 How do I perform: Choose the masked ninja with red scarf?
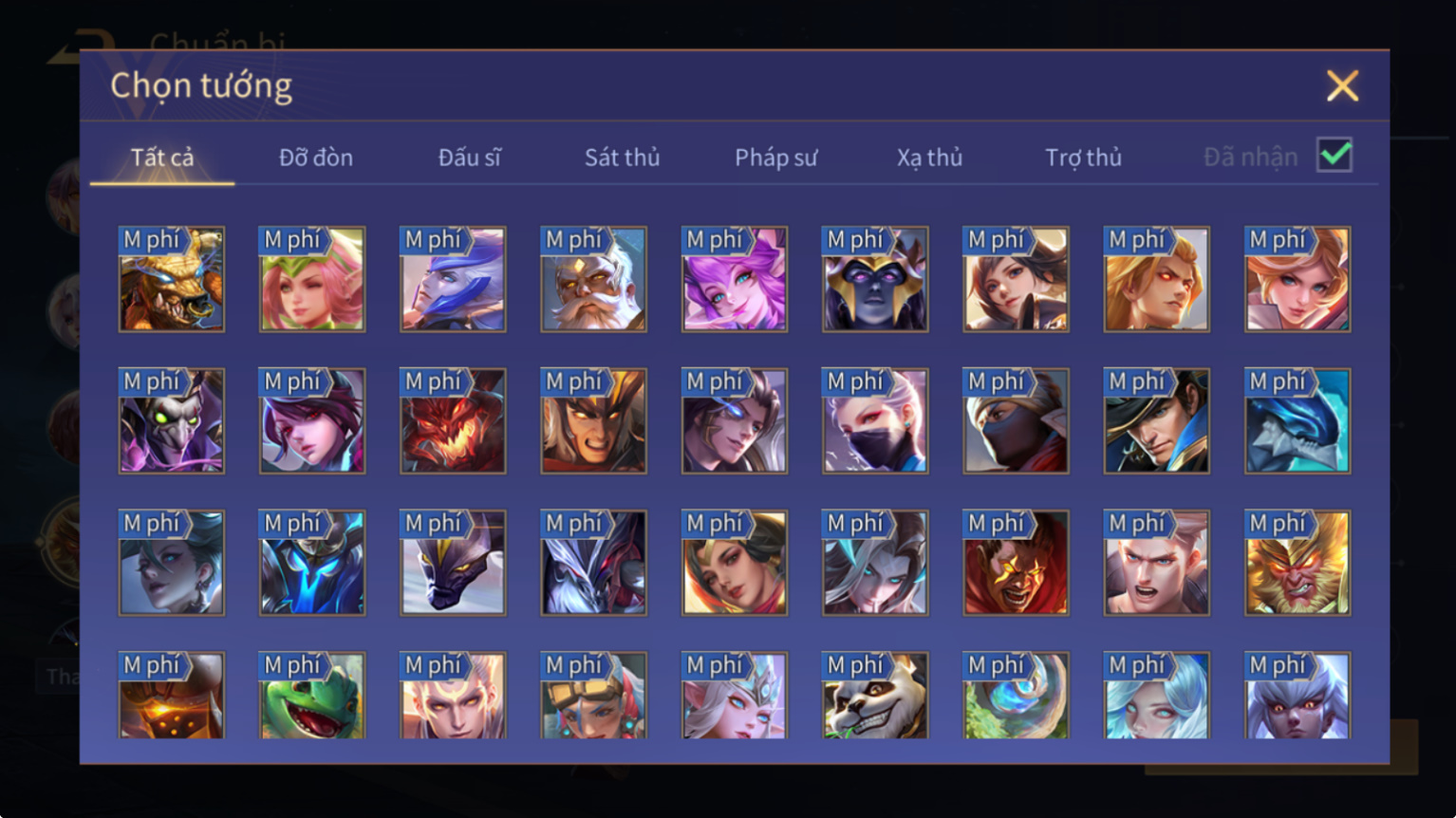point(1016,421)
